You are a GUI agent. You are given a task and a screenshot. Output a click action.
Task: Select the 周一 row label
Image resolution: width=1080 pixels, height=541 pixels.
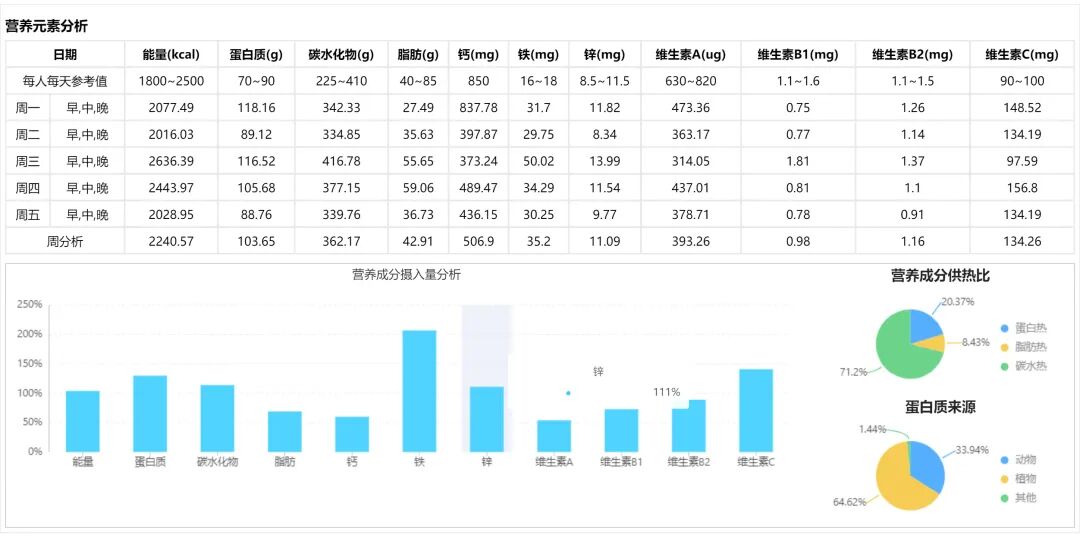(28, 108)
